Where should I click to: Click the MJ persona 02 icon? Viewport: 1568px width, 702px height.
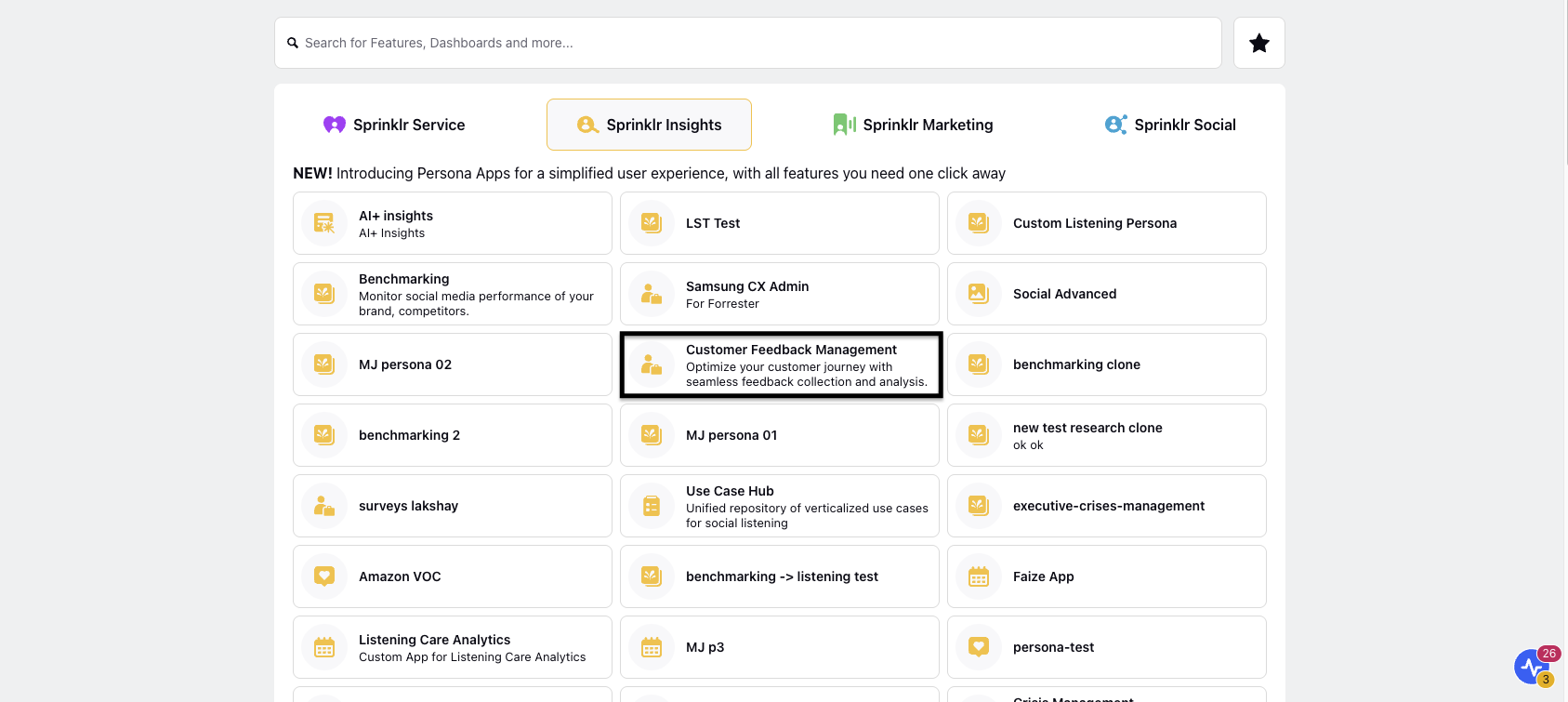324,364
